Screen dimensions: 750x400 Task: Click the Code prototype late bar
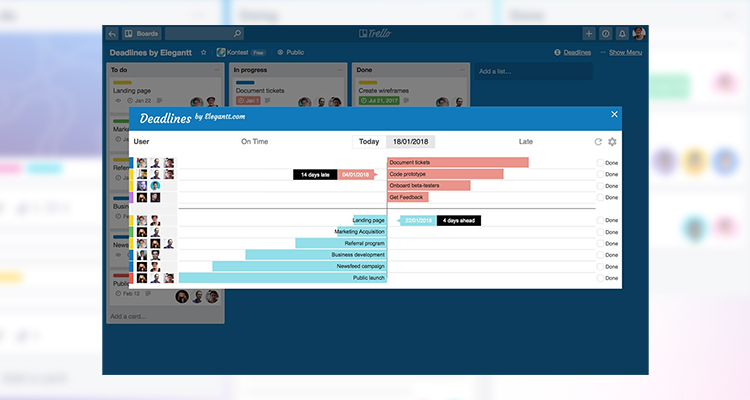coord(445,174)
